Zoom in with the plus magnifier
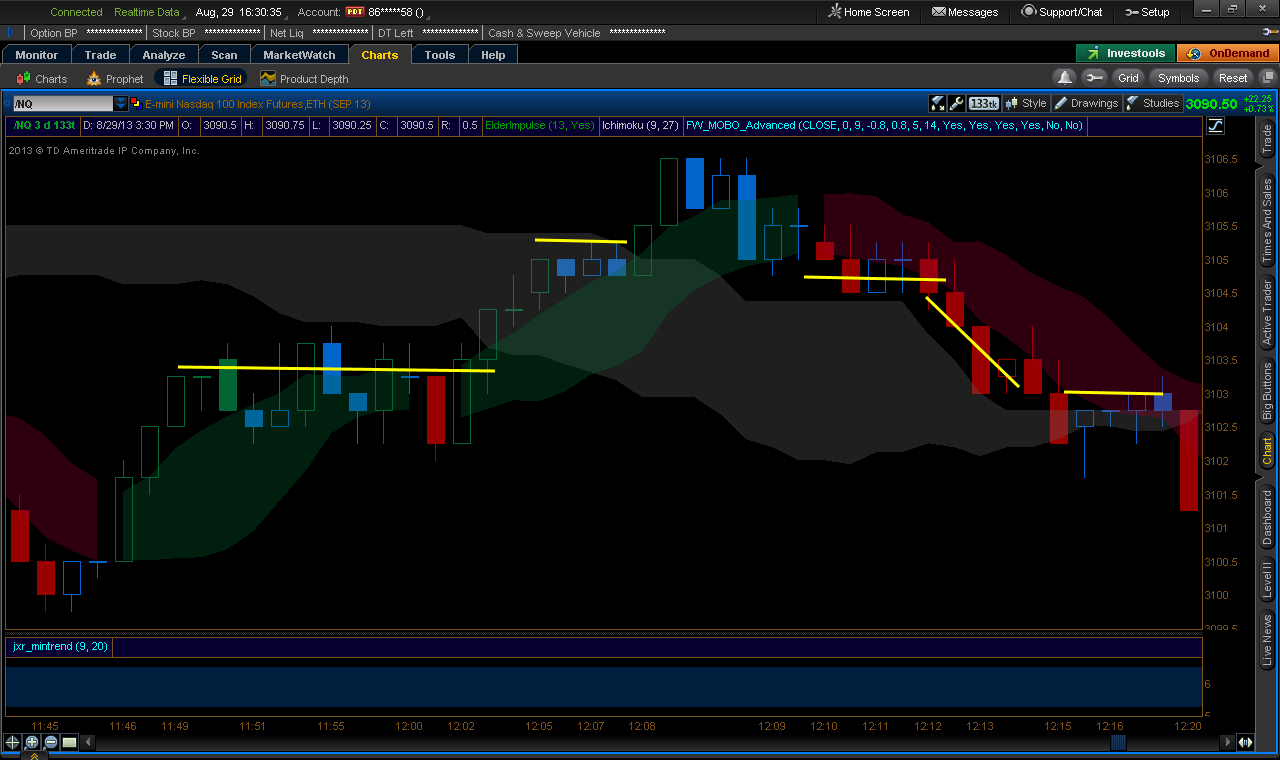The width and height of the screenshot is (1280, 760). [32, 742]
